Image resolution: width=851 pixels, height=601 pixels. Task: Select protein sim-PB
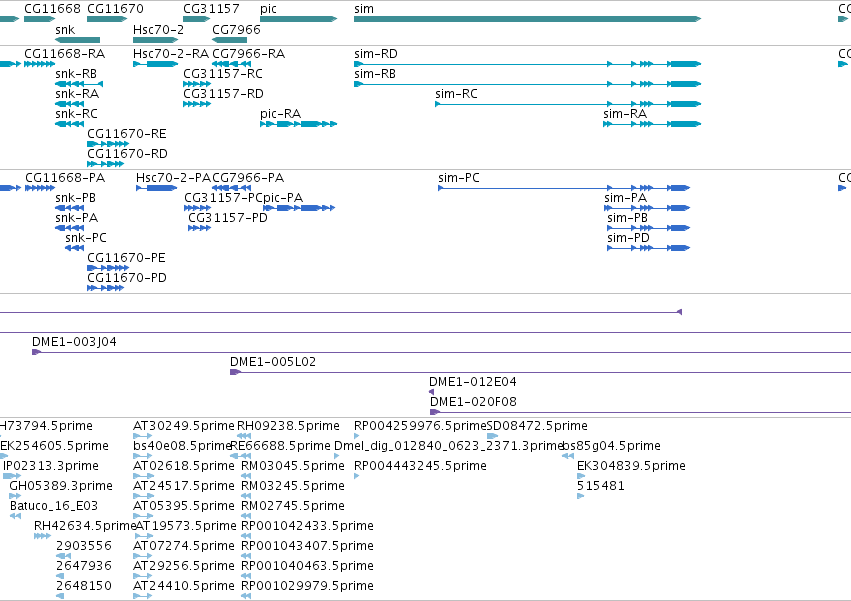pos(649,228)
